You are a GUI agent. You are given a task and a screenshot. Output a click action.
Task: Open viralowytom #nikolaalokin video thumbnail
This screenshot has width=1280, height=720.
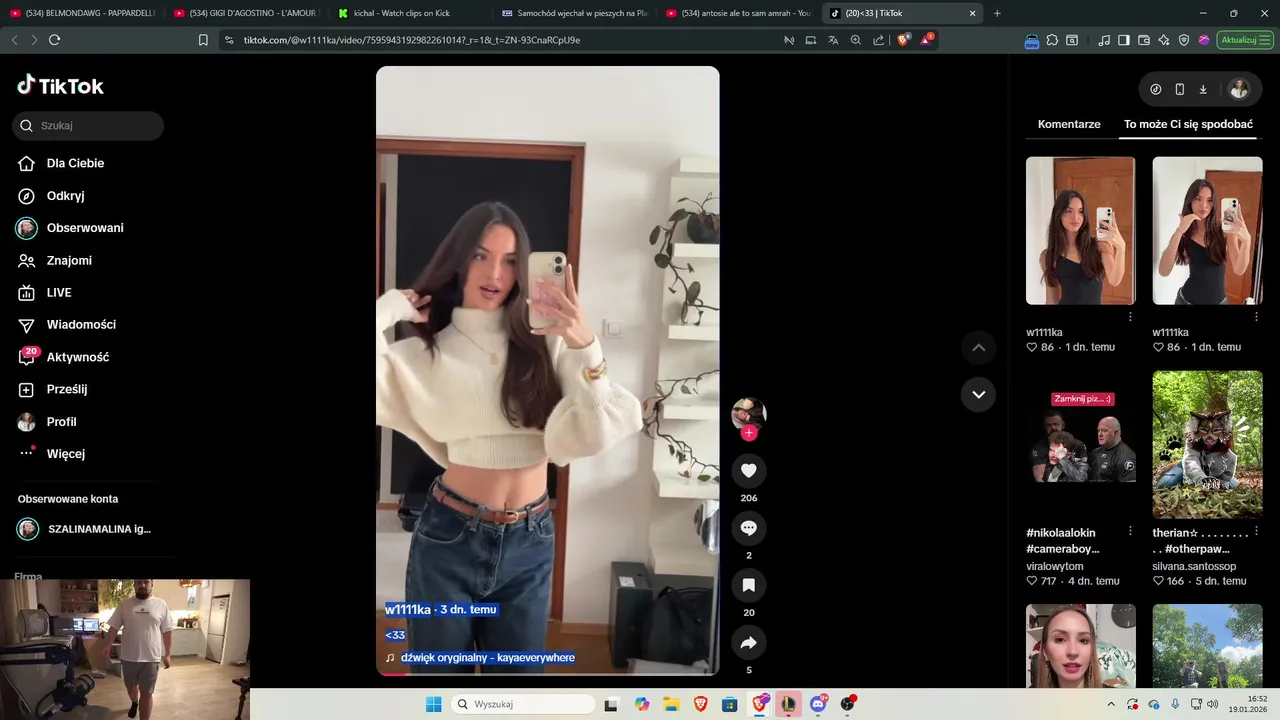[x=1080, y=444]
